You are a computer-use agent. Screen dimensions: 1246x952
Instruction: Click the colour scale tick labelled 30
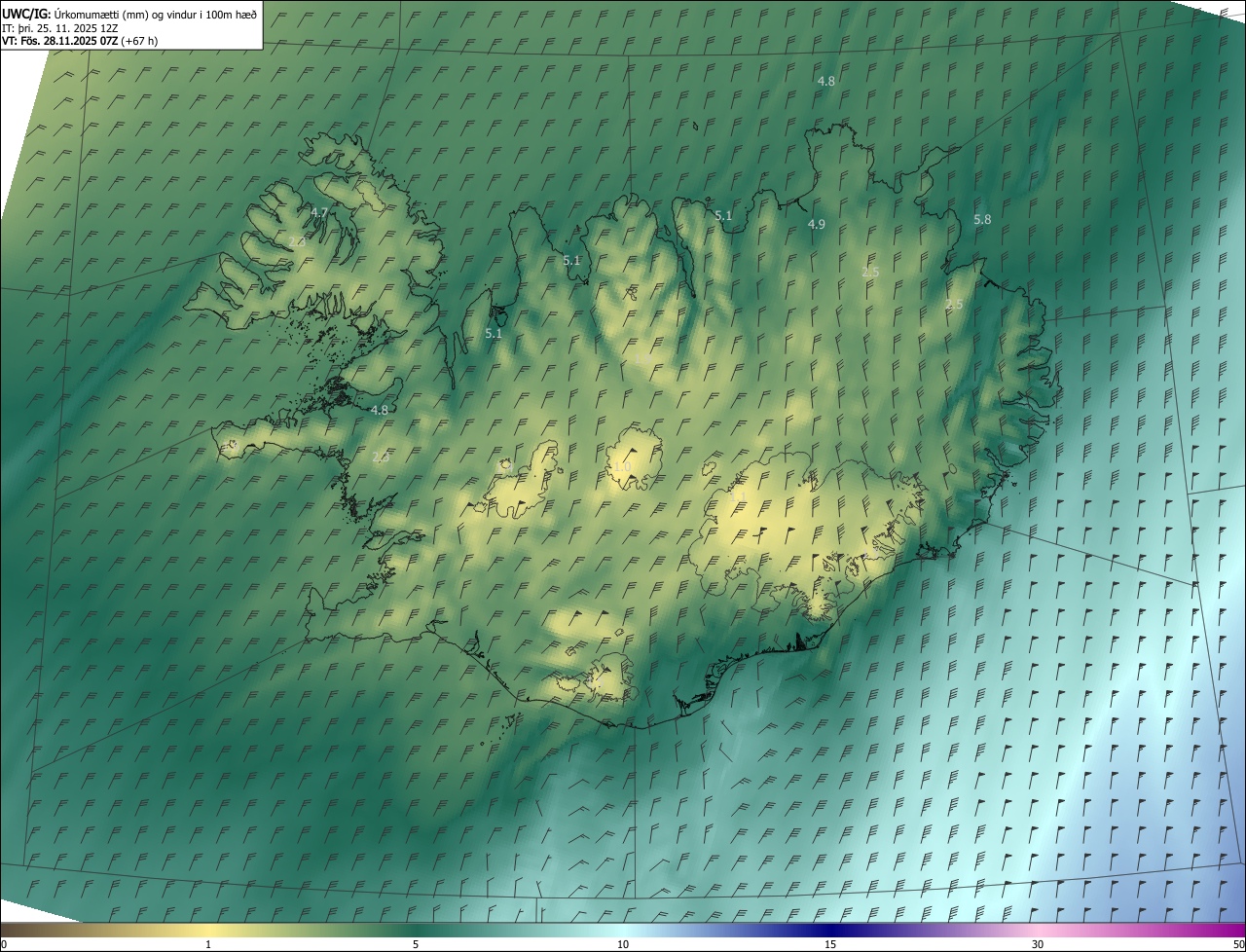1038,944
